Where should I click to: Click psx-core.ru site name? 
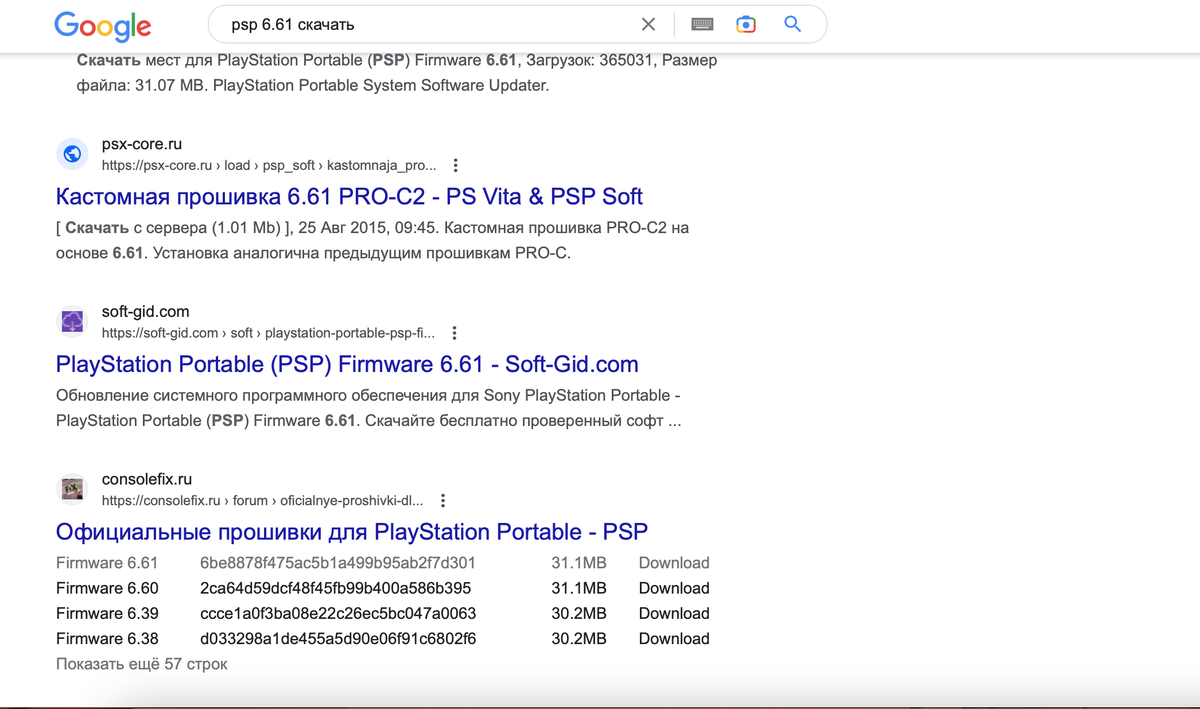point(142,144)
